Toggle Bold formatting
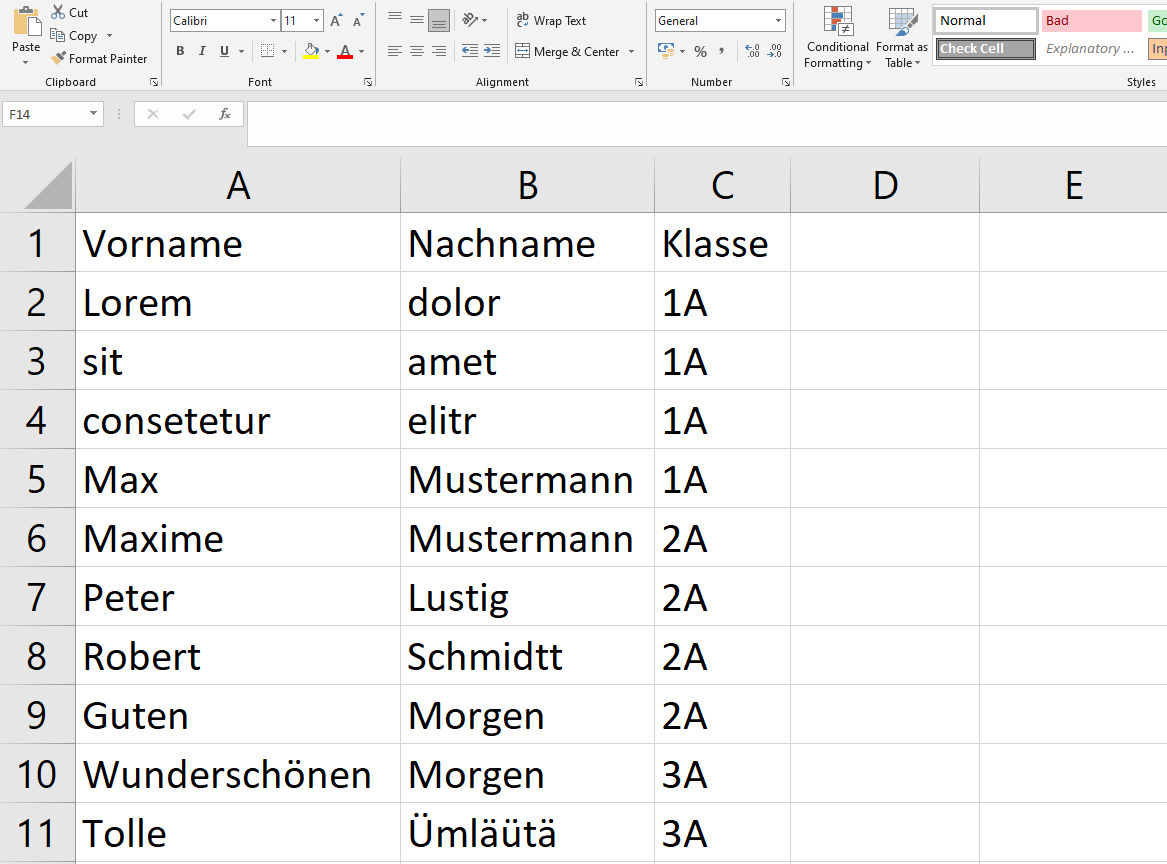This screenshot has height=864, width=1167. (180, 51)
